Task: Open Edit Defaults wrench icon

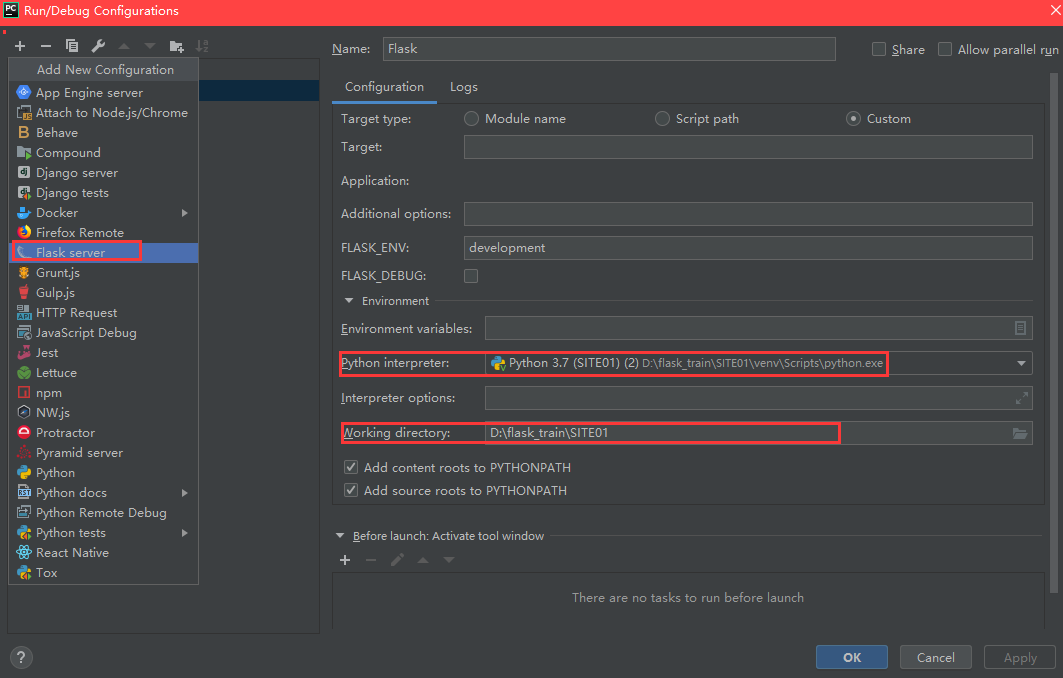Action: [x=98, y=46]
